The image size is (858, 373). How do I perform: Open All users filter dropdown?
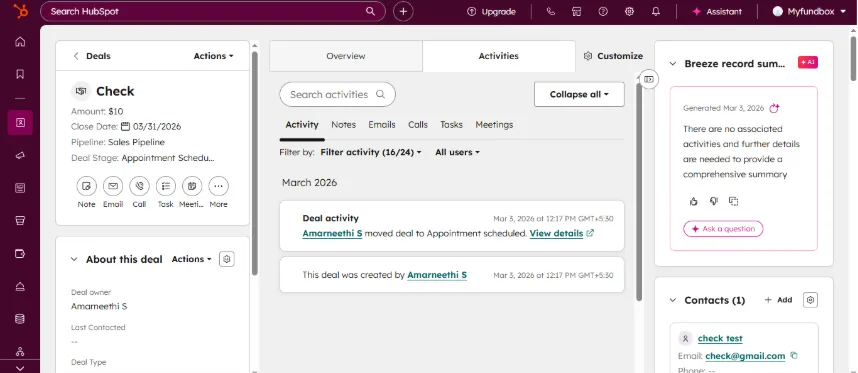pyautogui.click(x=457, y=152)
